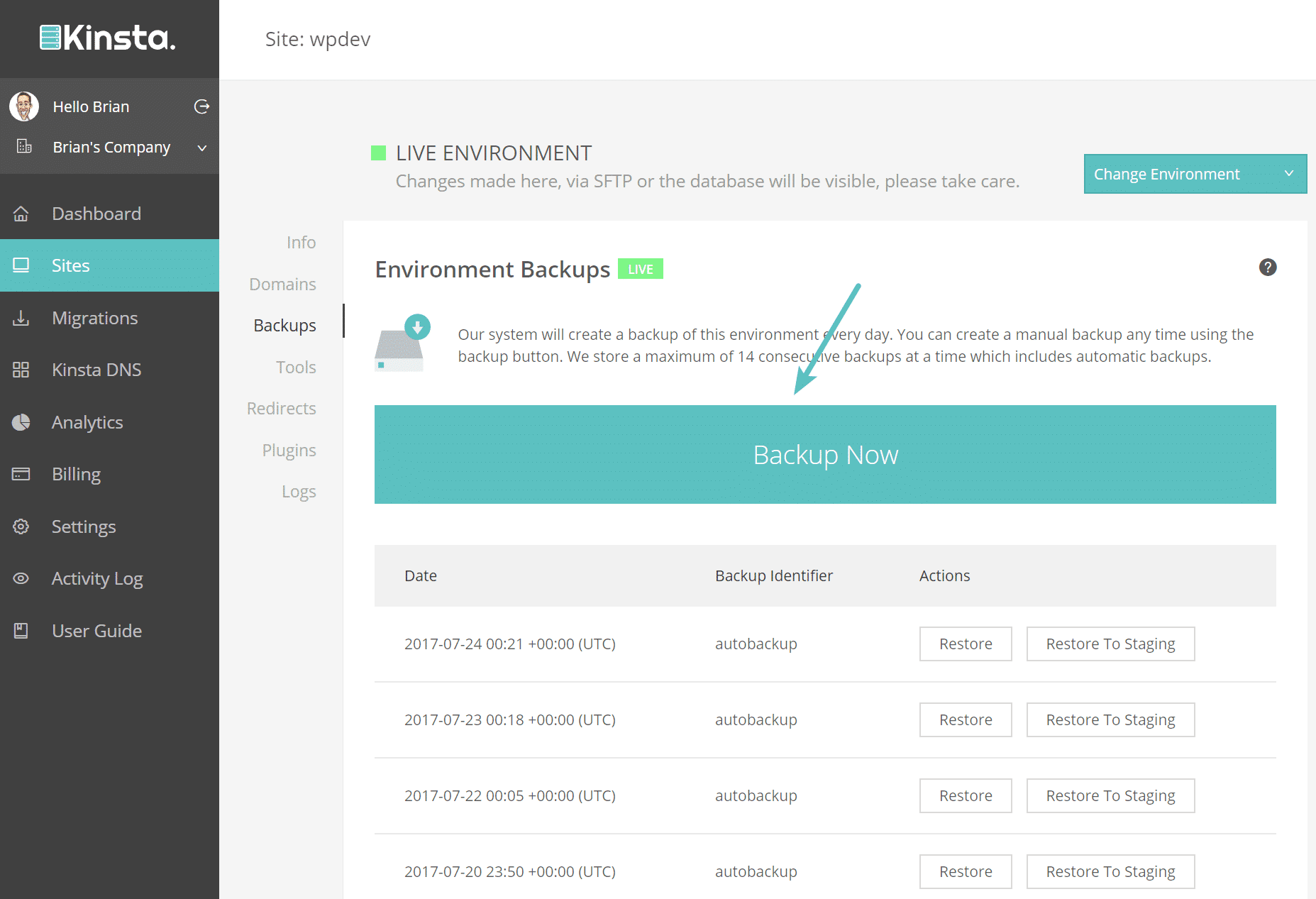Click the Kinsta DNS icon

(x=21, y=369)
